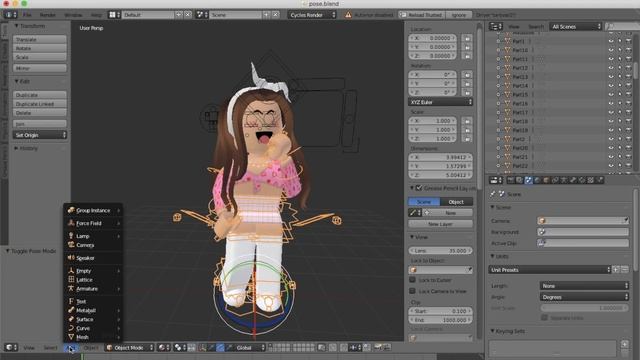Open the Cycles Render engine dropdown
640x360 pixels.
[312, 15]
